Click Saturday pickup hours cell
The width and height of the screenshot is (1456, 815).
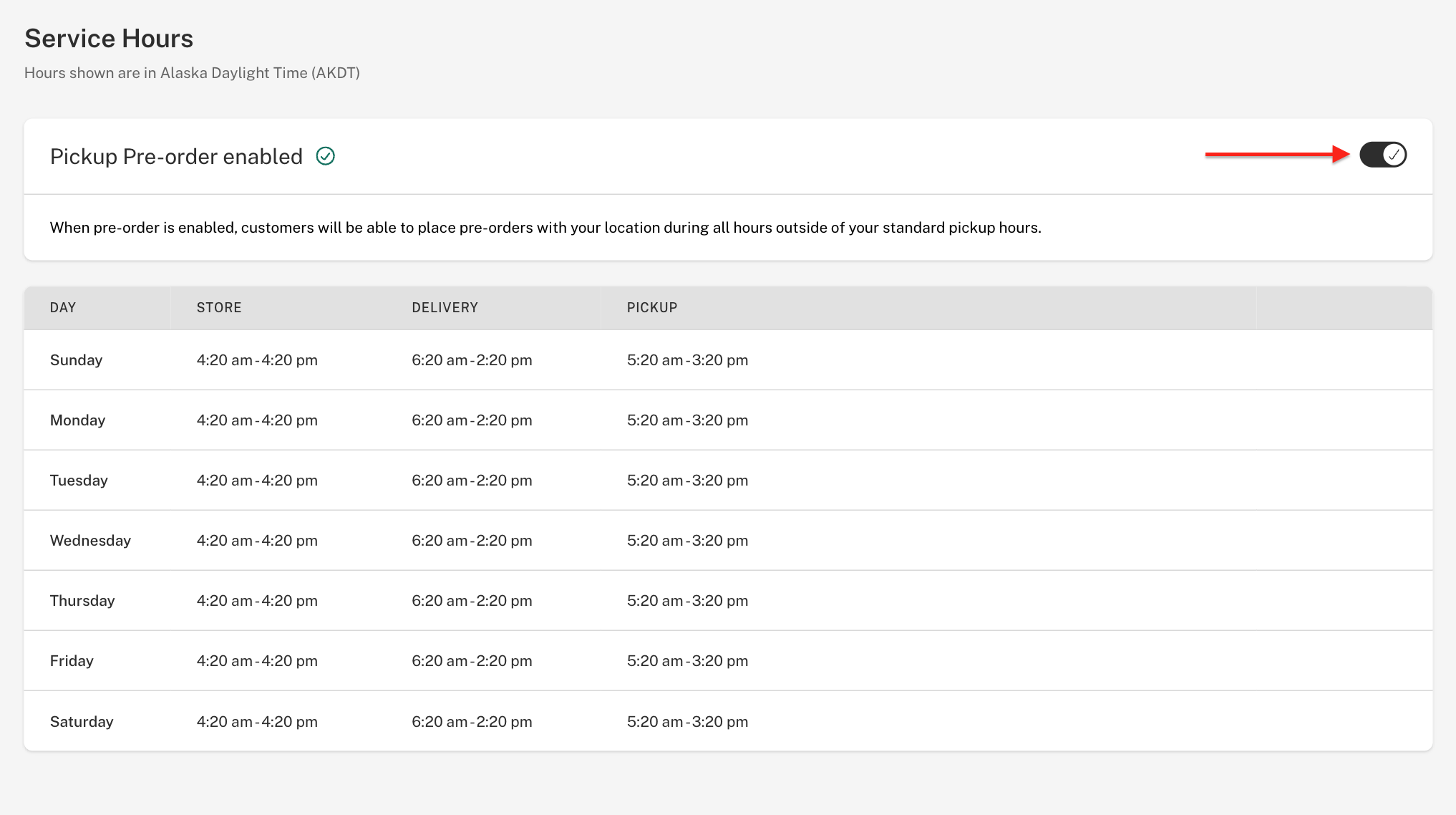click(x=687, y=722)
